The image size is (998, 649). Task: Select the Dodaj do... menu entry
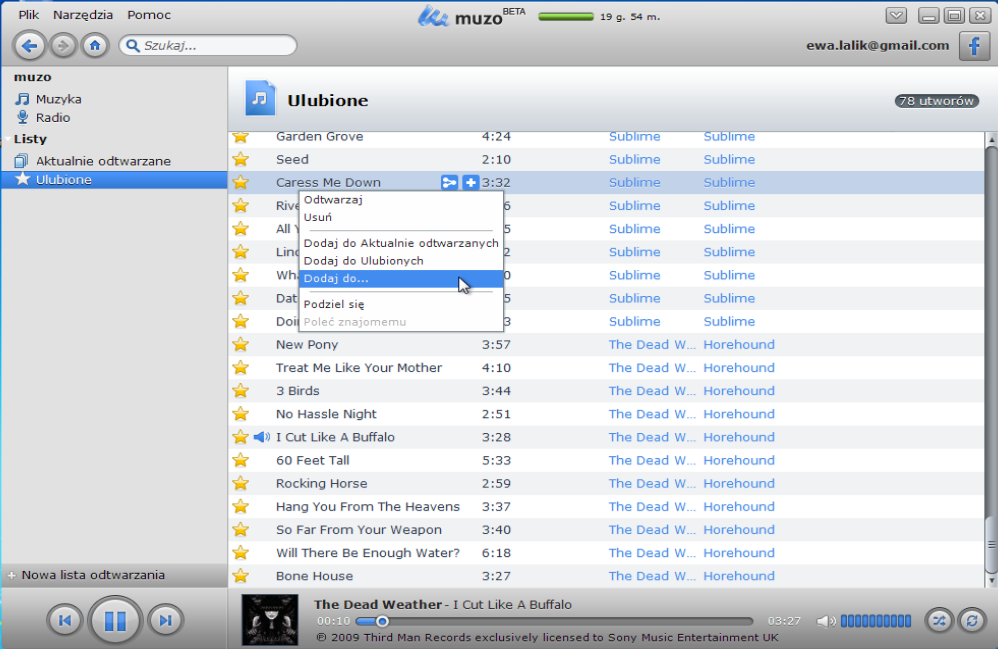click(x=401, y=279)
